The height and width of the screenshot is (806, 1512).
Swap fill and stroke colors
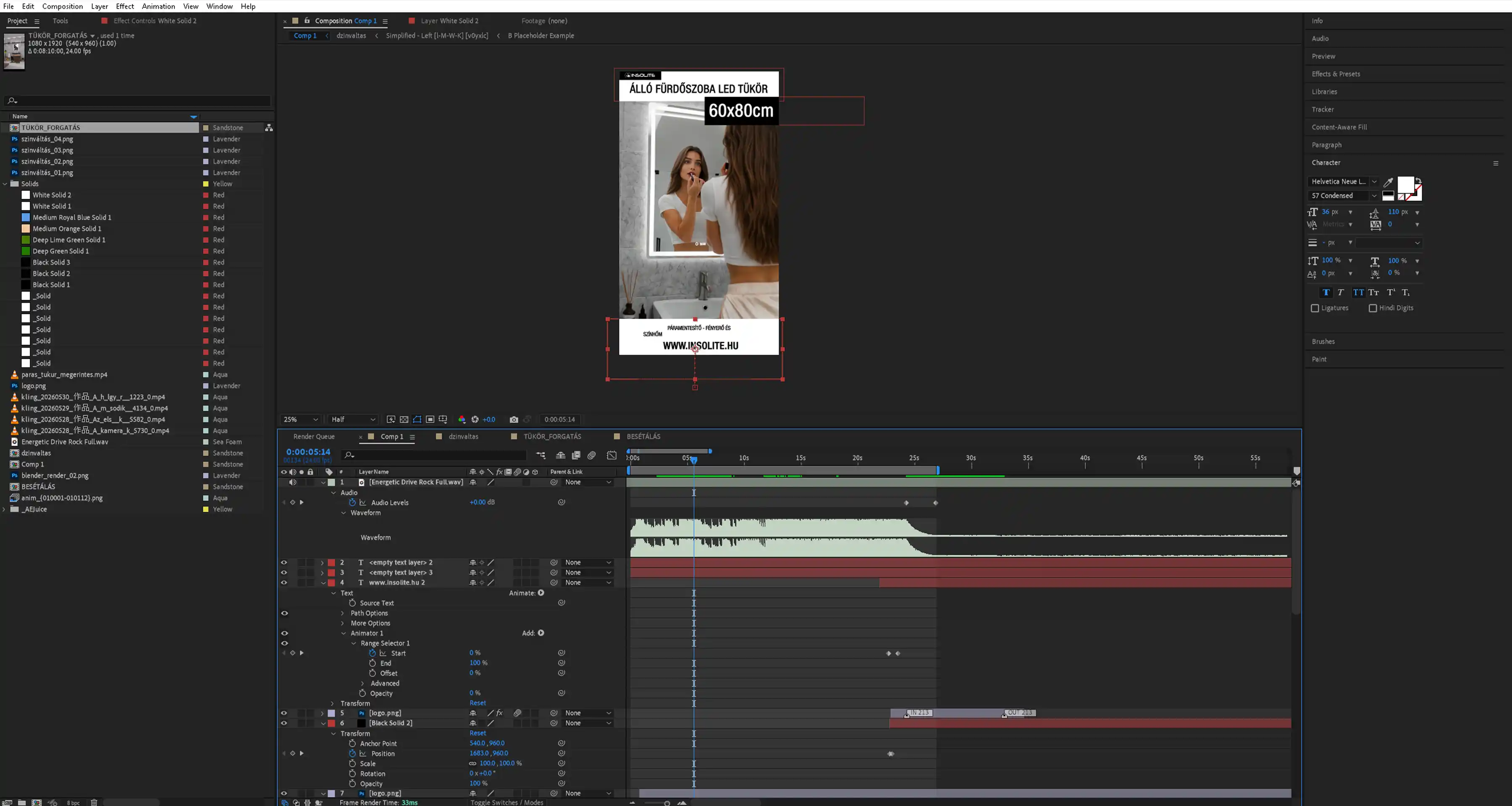(1418, 181)
